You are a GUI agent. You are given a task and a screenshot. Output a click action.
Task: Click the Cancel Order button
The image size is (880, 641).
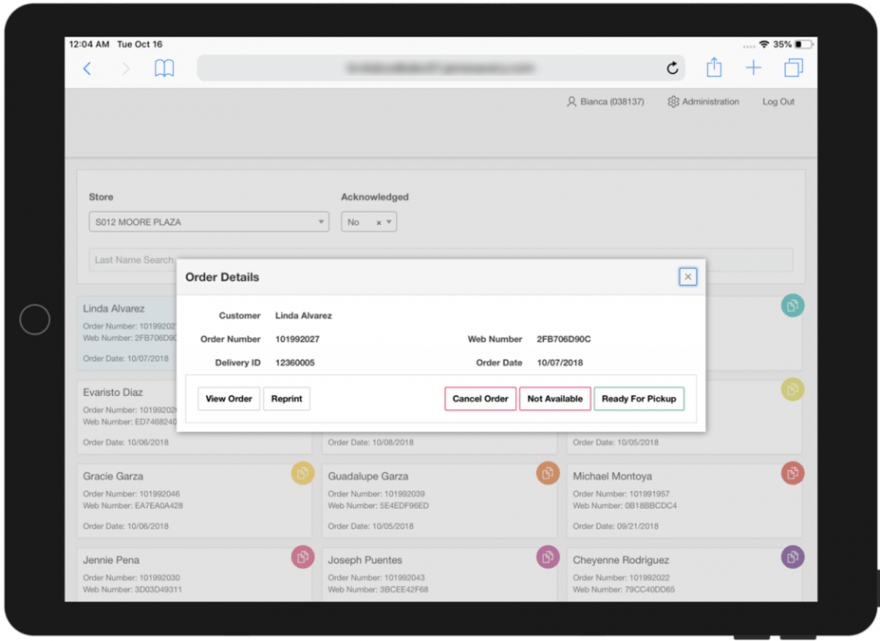[480, 398]
